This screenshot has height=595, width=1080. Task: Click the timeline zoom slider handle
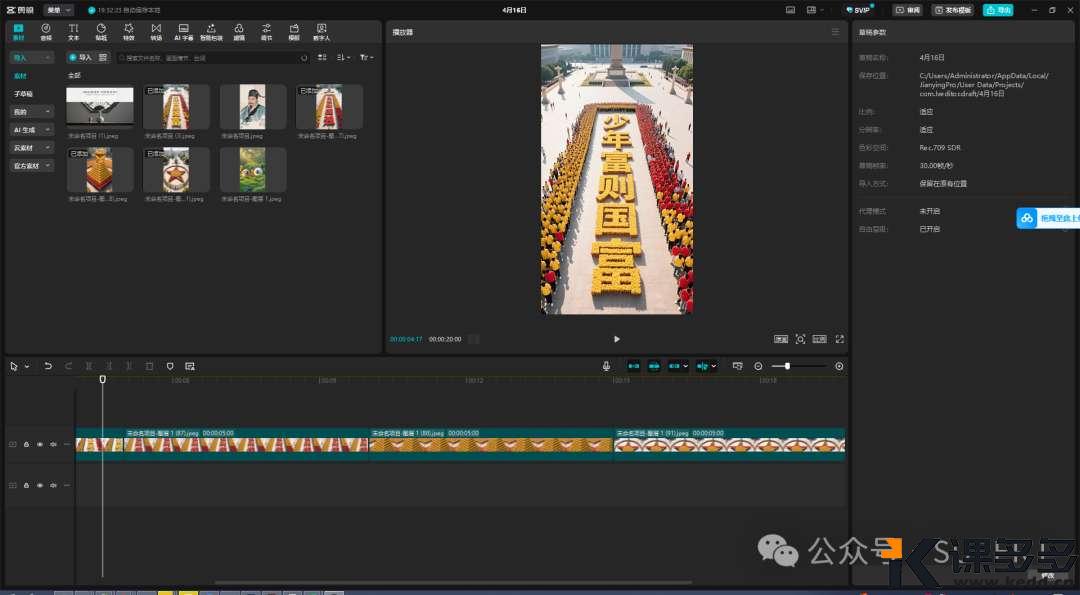[x=788, y=366]
